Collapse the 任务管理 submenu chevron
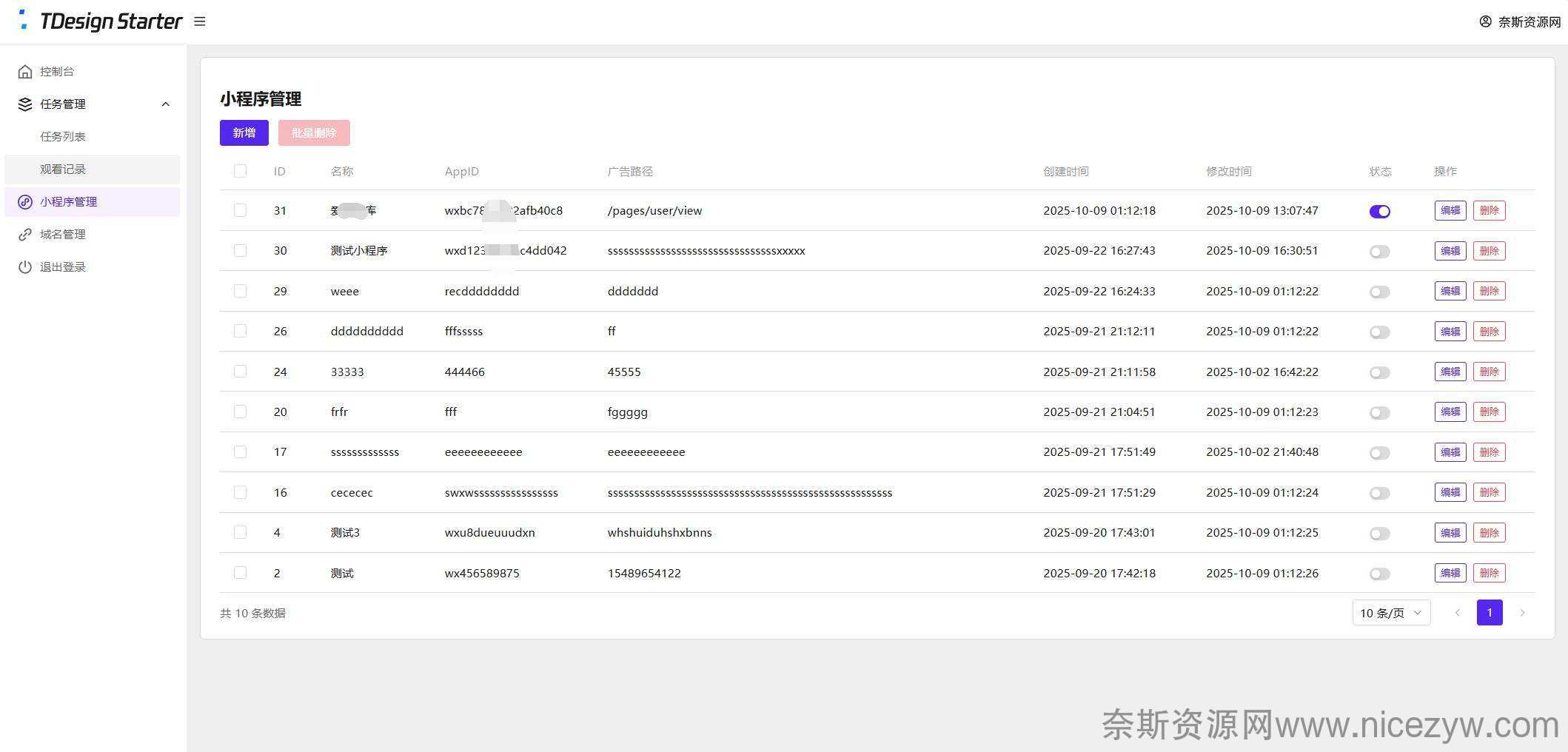1568x752 pixels. [166, 104]
